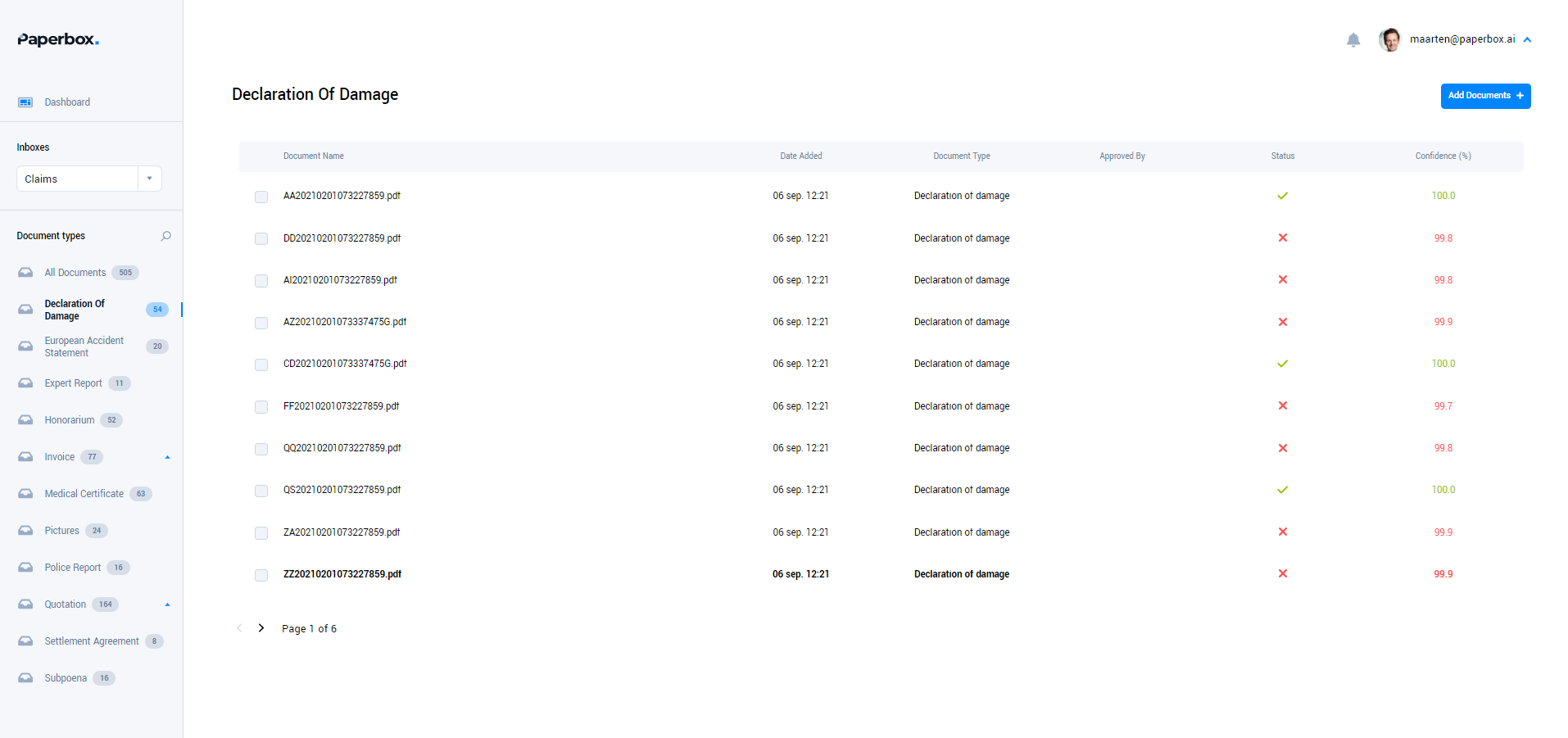Click the Approved By column header
The image size is (1568, 738).
[x=1122, y=156]
